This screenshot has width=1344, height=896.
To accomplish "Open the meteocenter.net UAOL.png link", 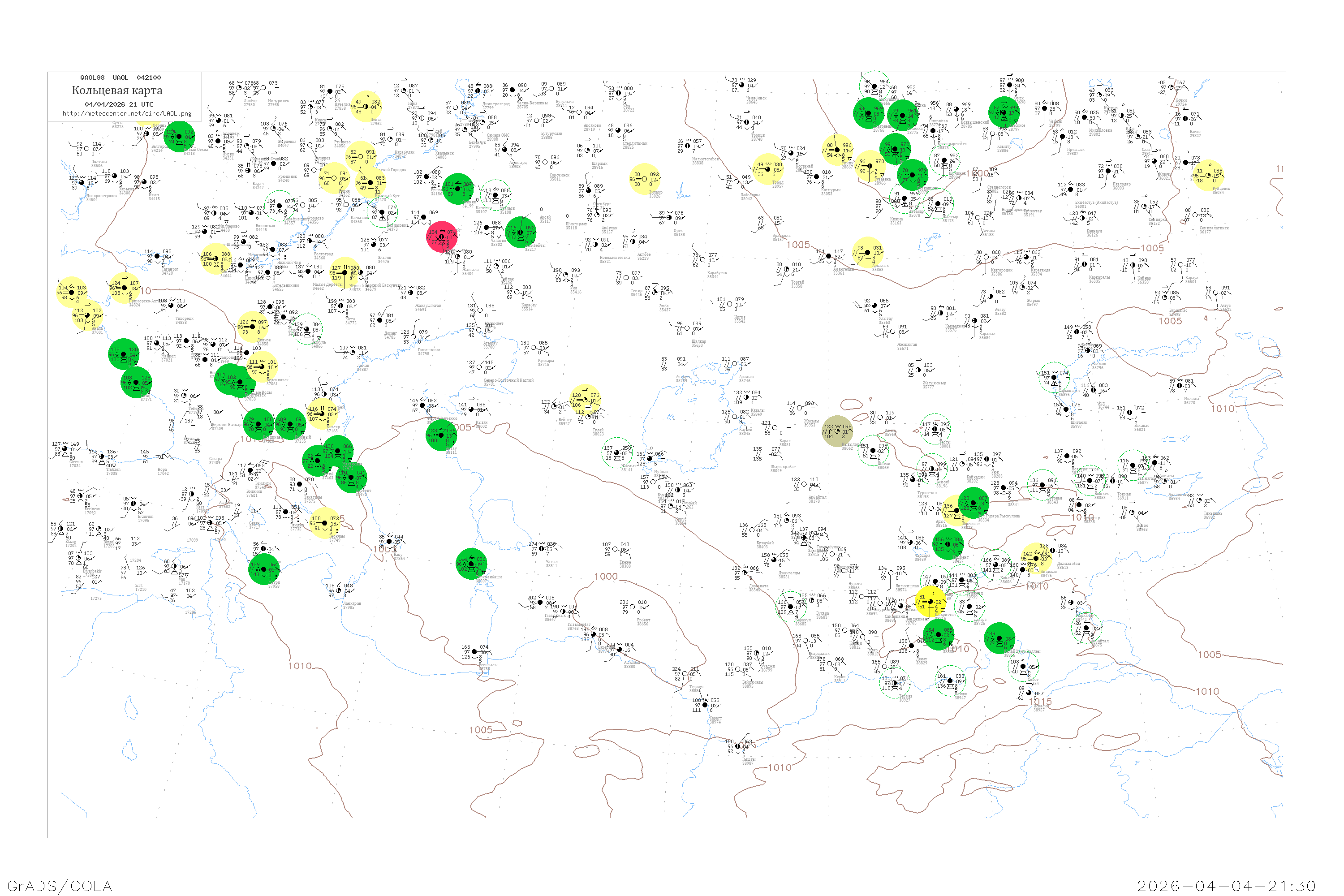I will point(127,114).
